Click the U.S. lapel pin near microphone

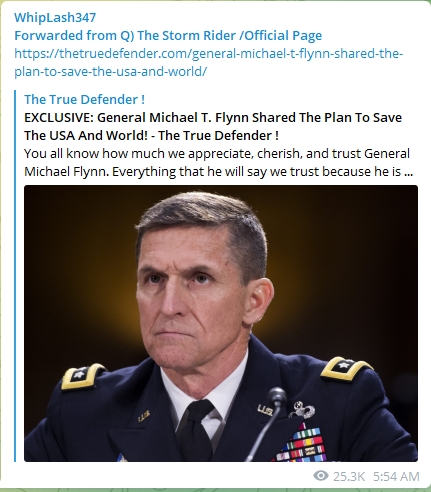pos(265,410)
